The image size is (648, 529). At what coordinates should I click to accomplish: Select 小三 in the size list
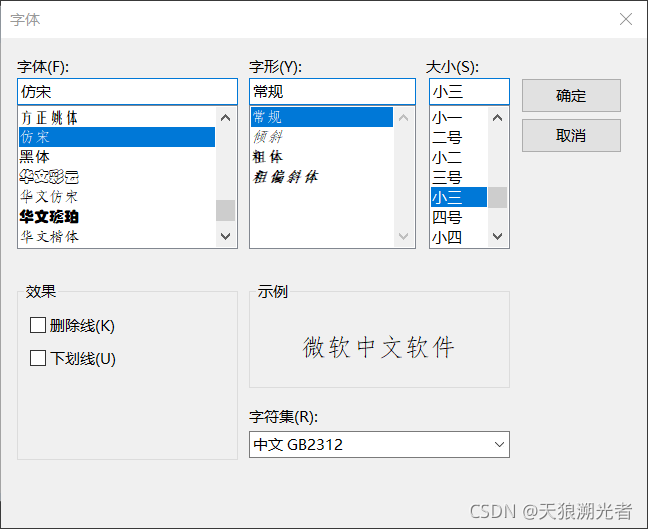(x=459, y=197)
